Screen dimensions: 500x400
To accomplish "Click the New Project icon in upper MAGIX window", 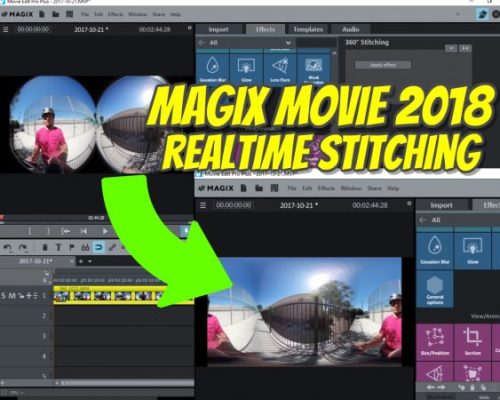I will (42, 14).
